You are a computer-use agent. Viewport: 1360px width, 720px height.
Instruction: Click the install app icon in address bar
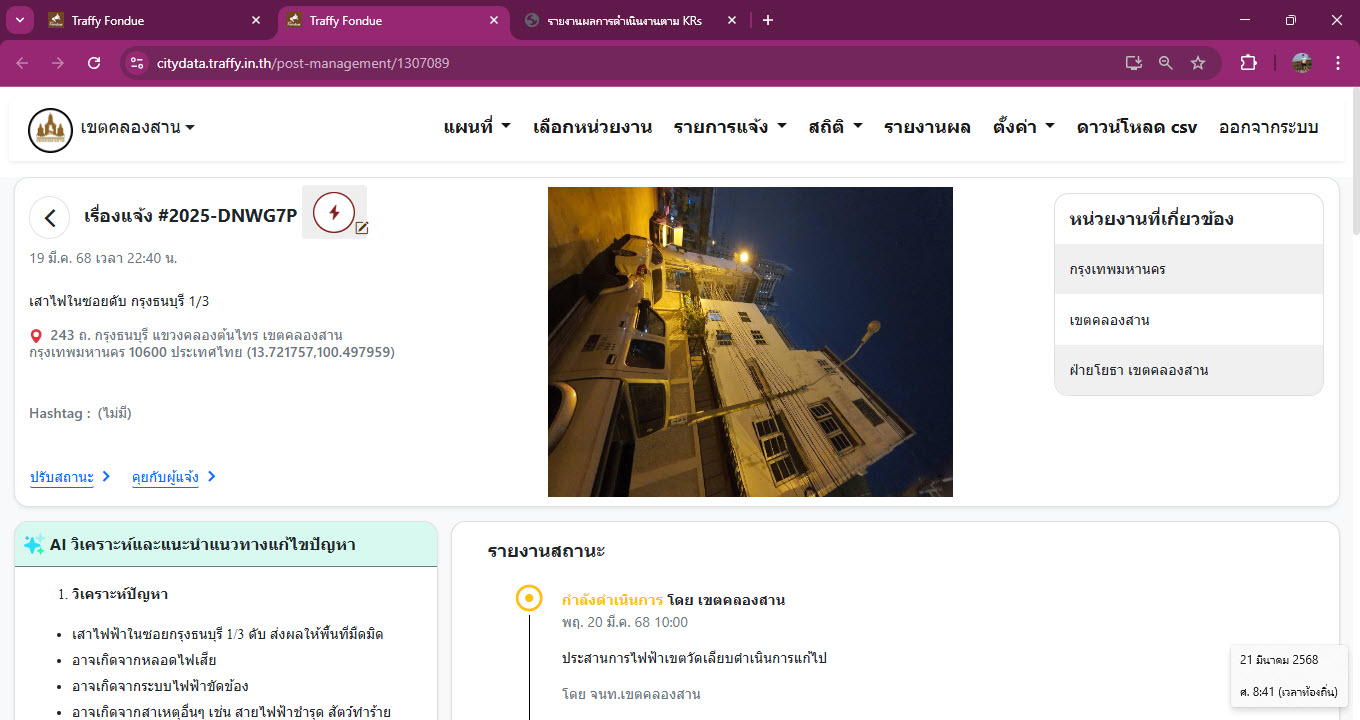(x=1133, y=63)
